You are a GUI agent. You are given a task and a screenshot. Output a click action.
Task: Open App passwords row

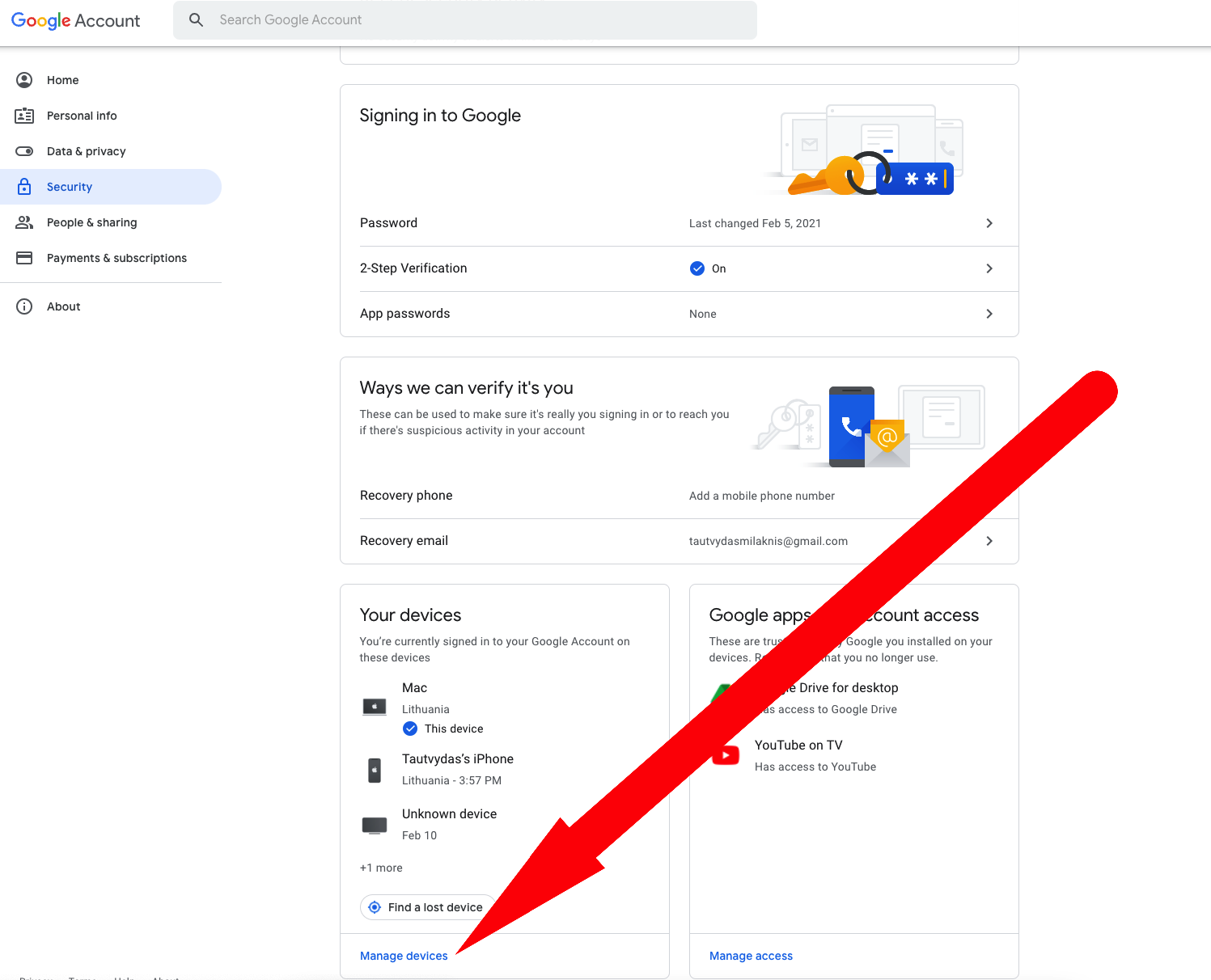click(680, 314)
